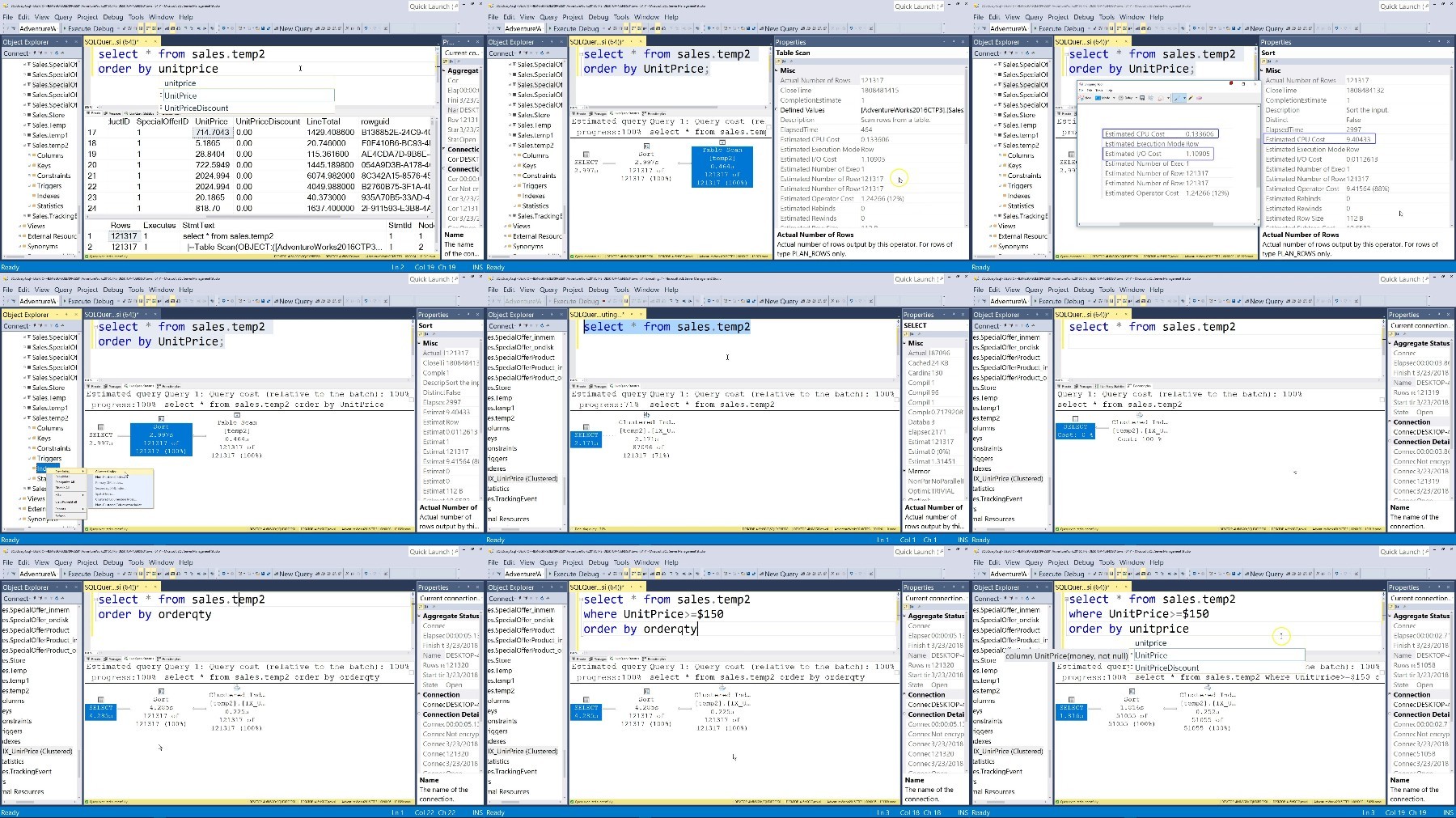1456x818 pixels.
Task: Click the results cell 714.7043
Action: coord(213,132)
